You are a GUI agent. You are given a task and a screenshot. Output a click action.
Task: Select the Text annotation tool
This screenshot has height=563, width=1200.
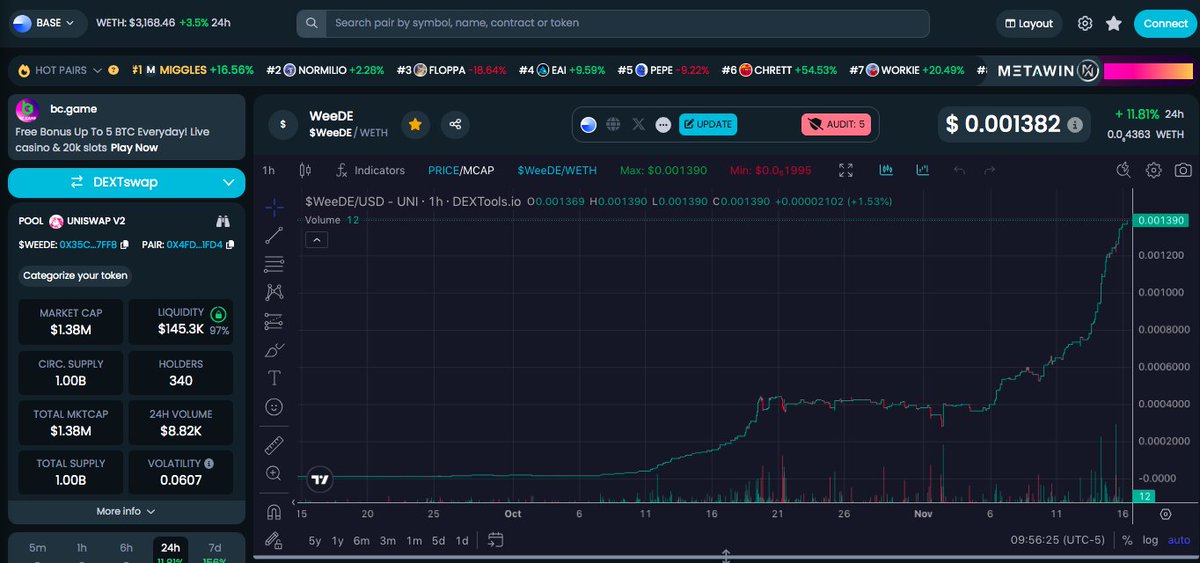coord(274,378)
